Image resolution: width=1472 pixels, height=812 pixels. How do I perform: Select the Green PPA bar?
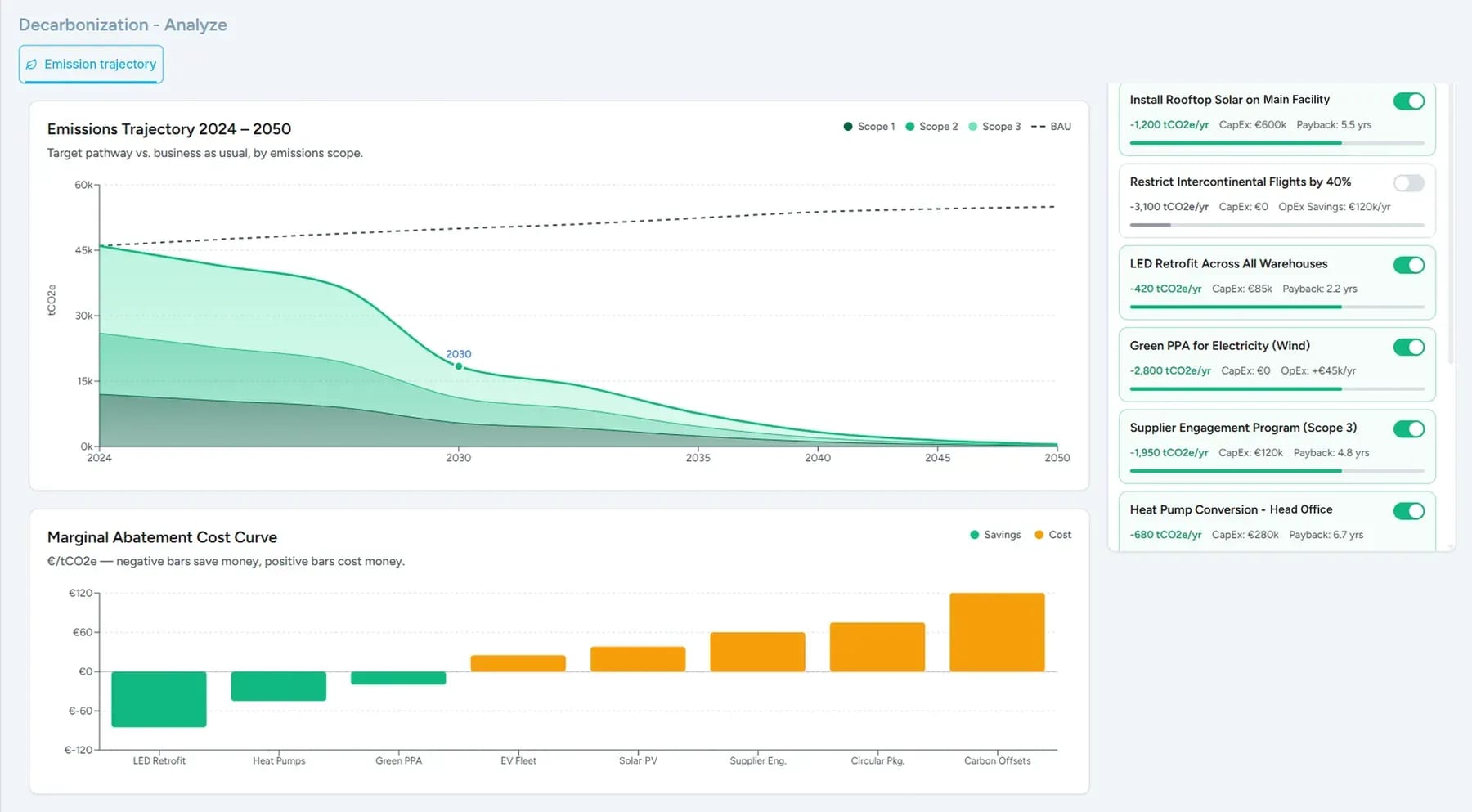coord(398,677)
